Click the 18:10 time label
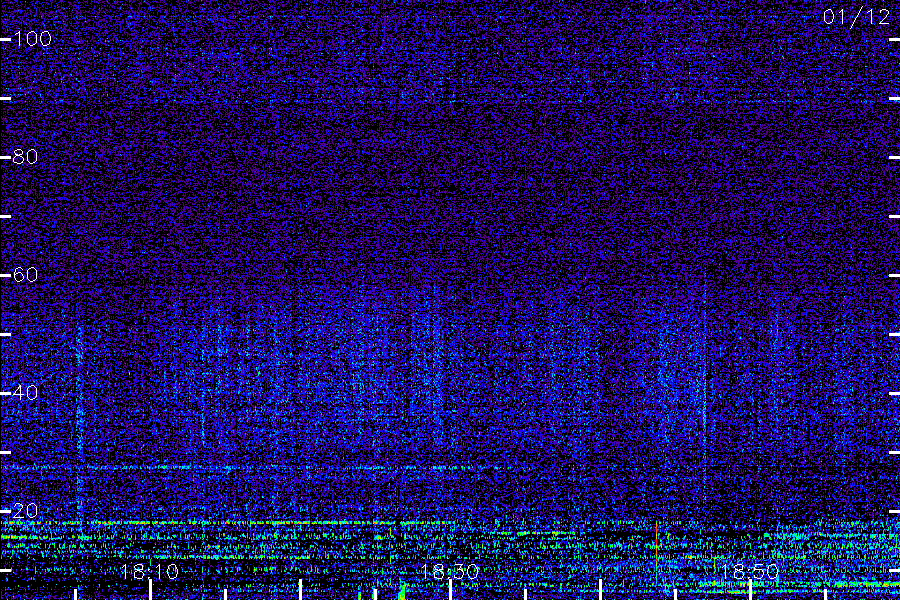This screenshot has width=900, height=600. point(149,572)
